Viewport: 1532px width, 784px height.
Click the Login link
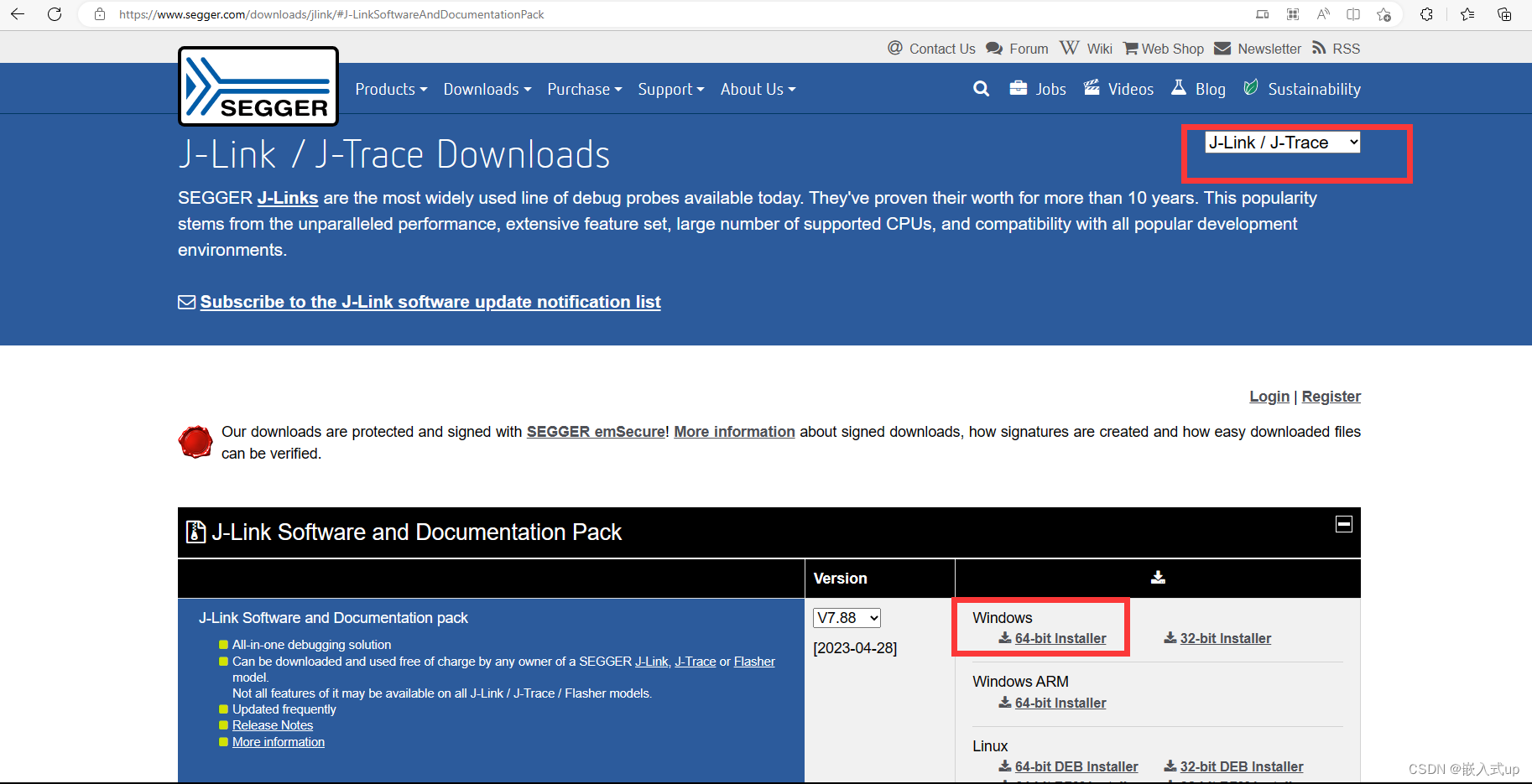(x=1269, y=397)
